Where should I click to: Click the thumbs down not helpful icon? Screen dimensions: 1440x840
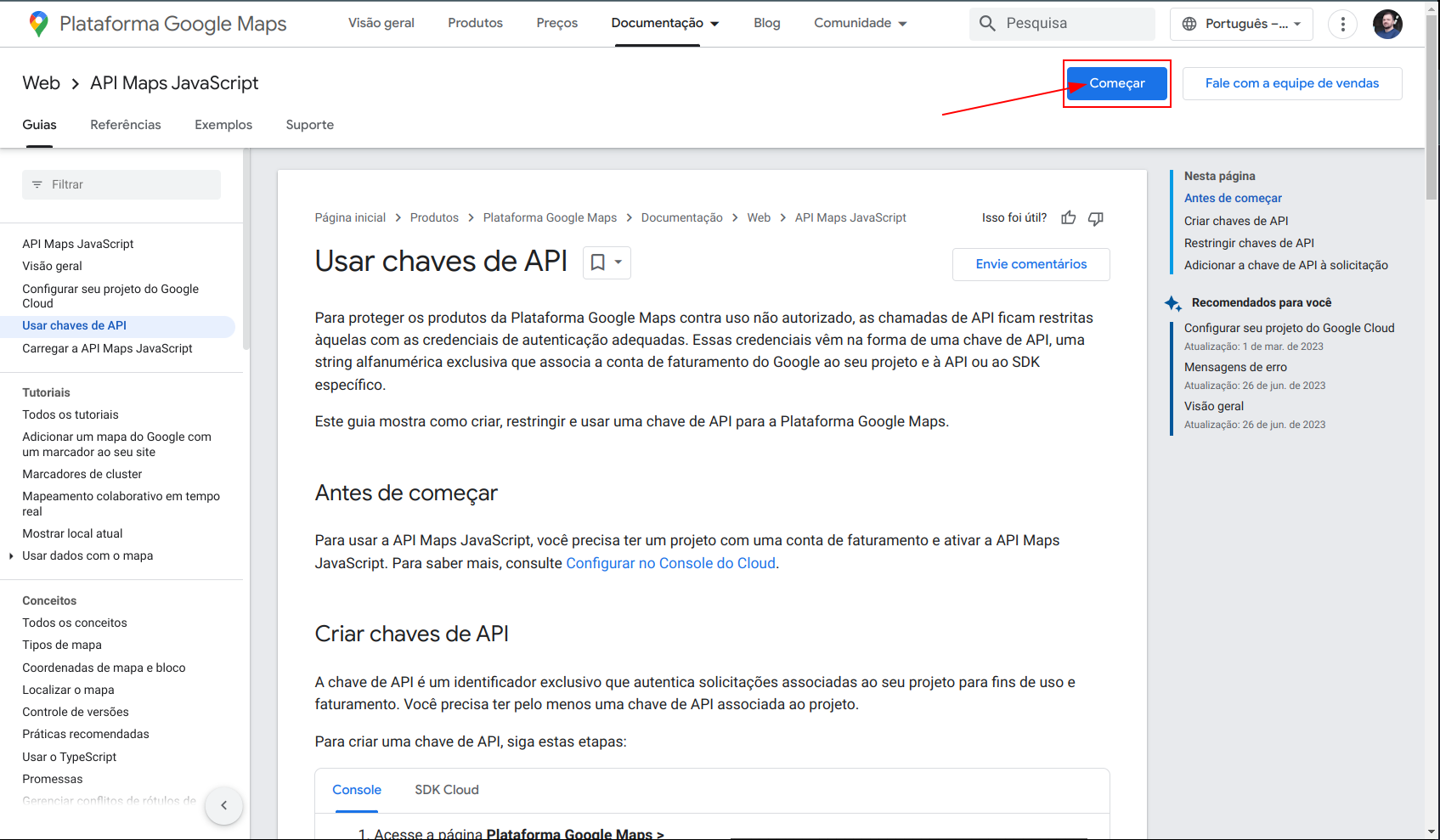[x=1096, y=218]
